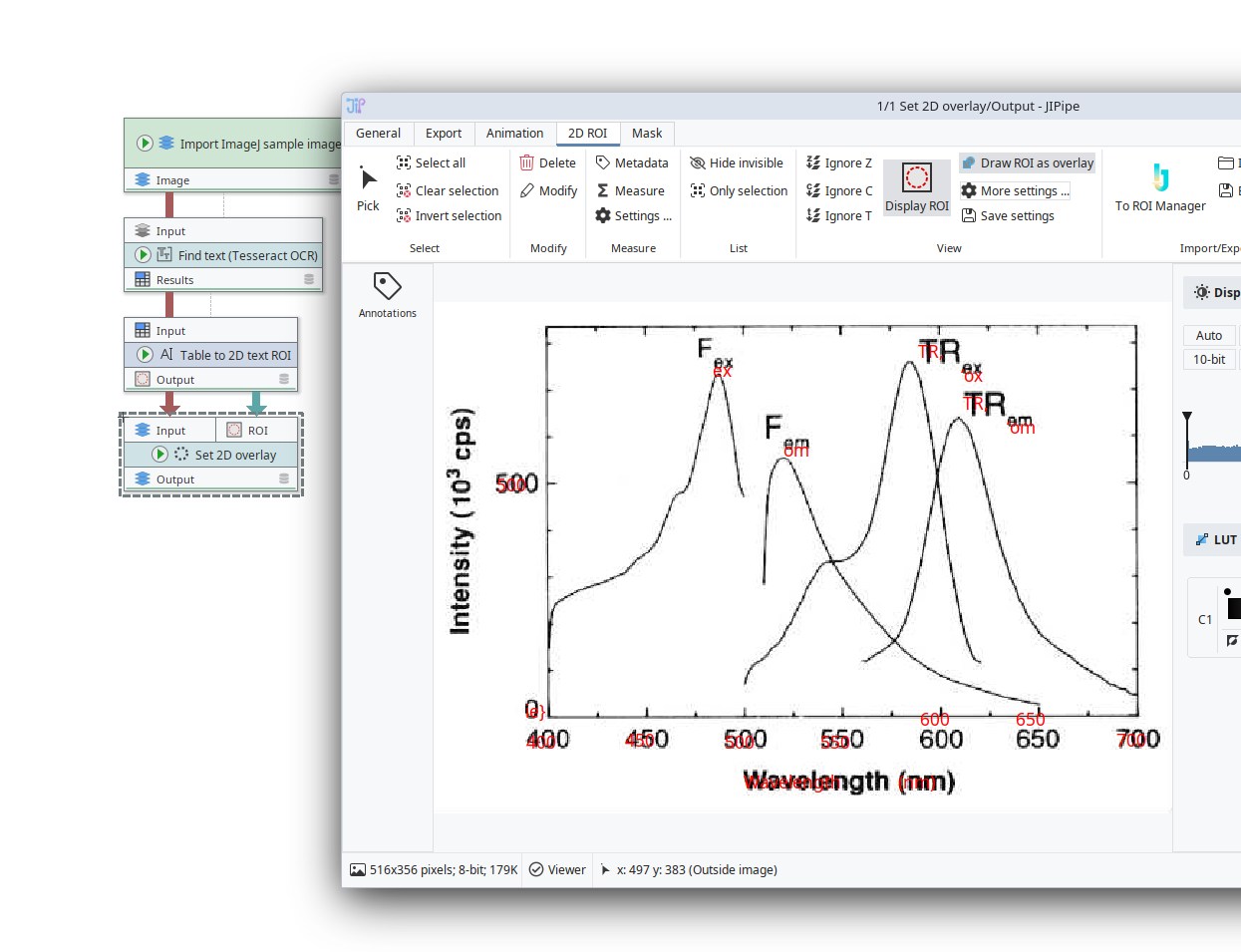Viewport: 1241px width, 952px height.
Task: Click the Measure sigma icon
Action: 603,190
